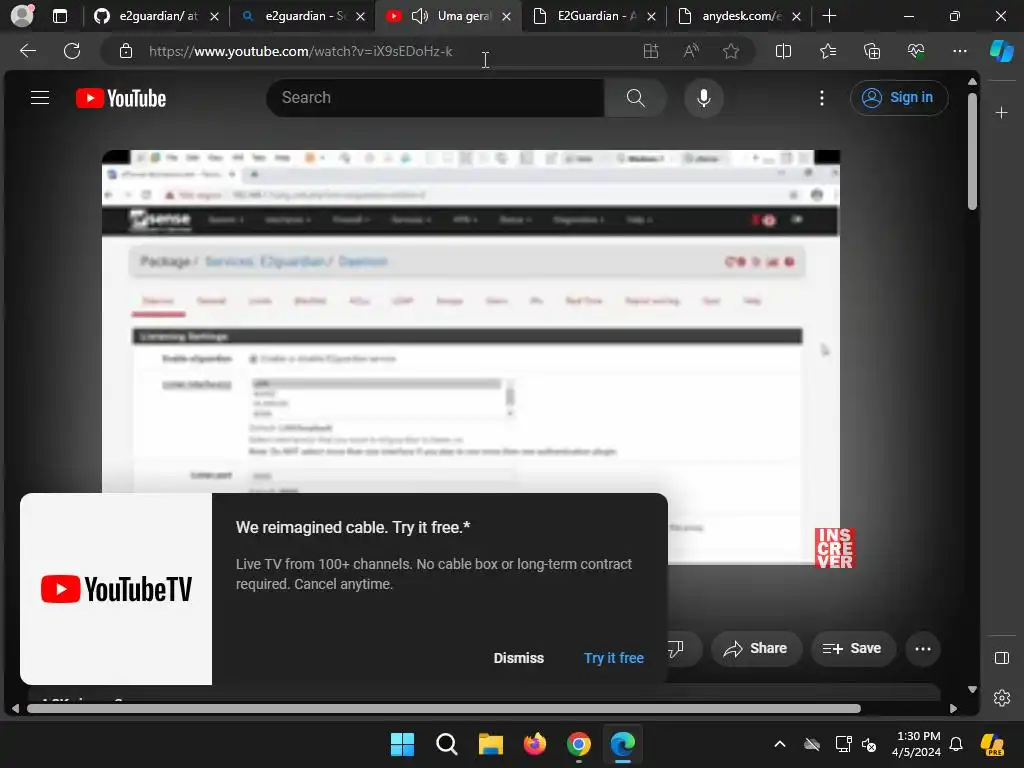Open the Copilot sidebar

(x=1001, y=51)
